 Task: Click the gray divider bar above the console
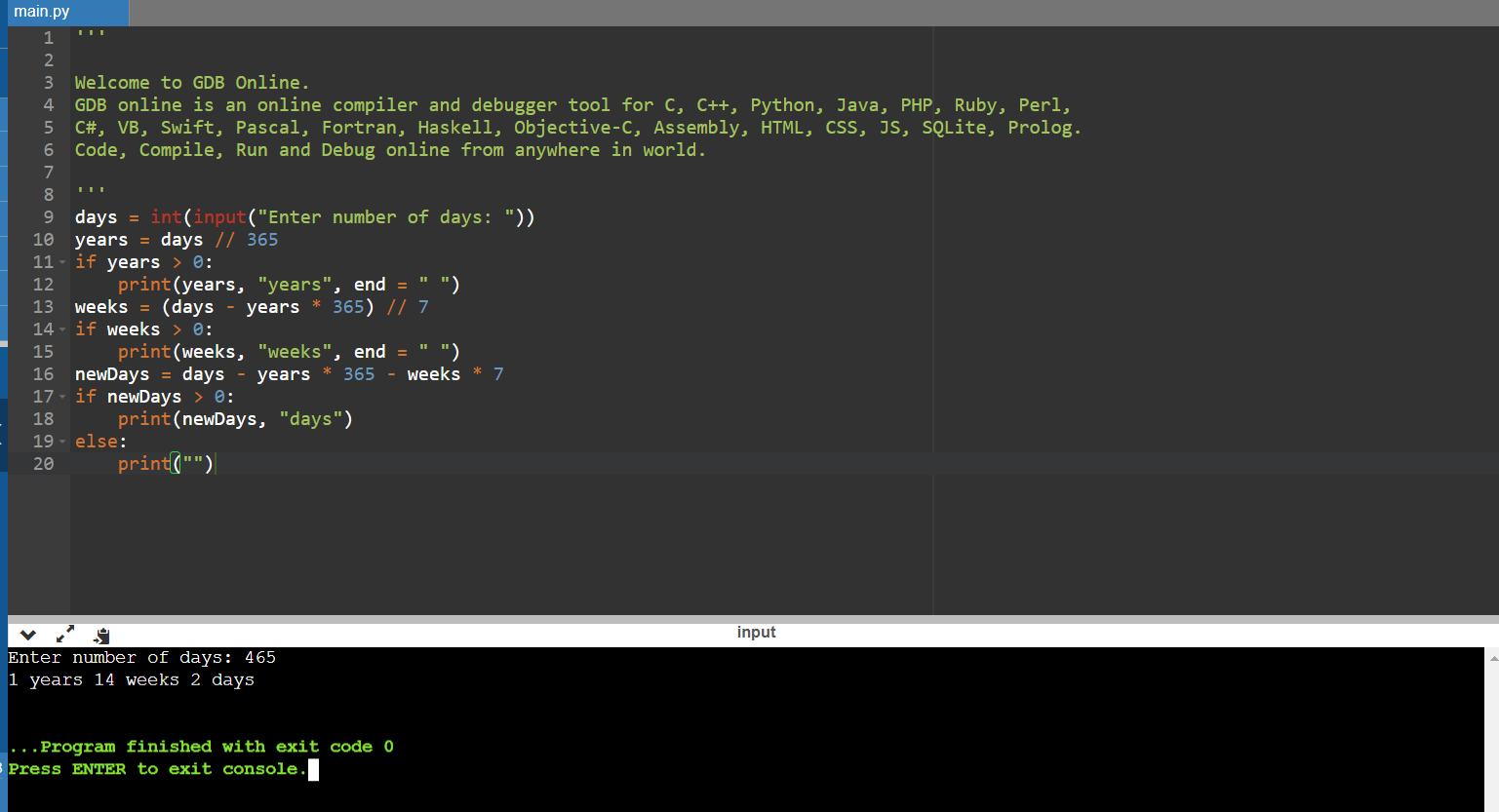[751, 619]
